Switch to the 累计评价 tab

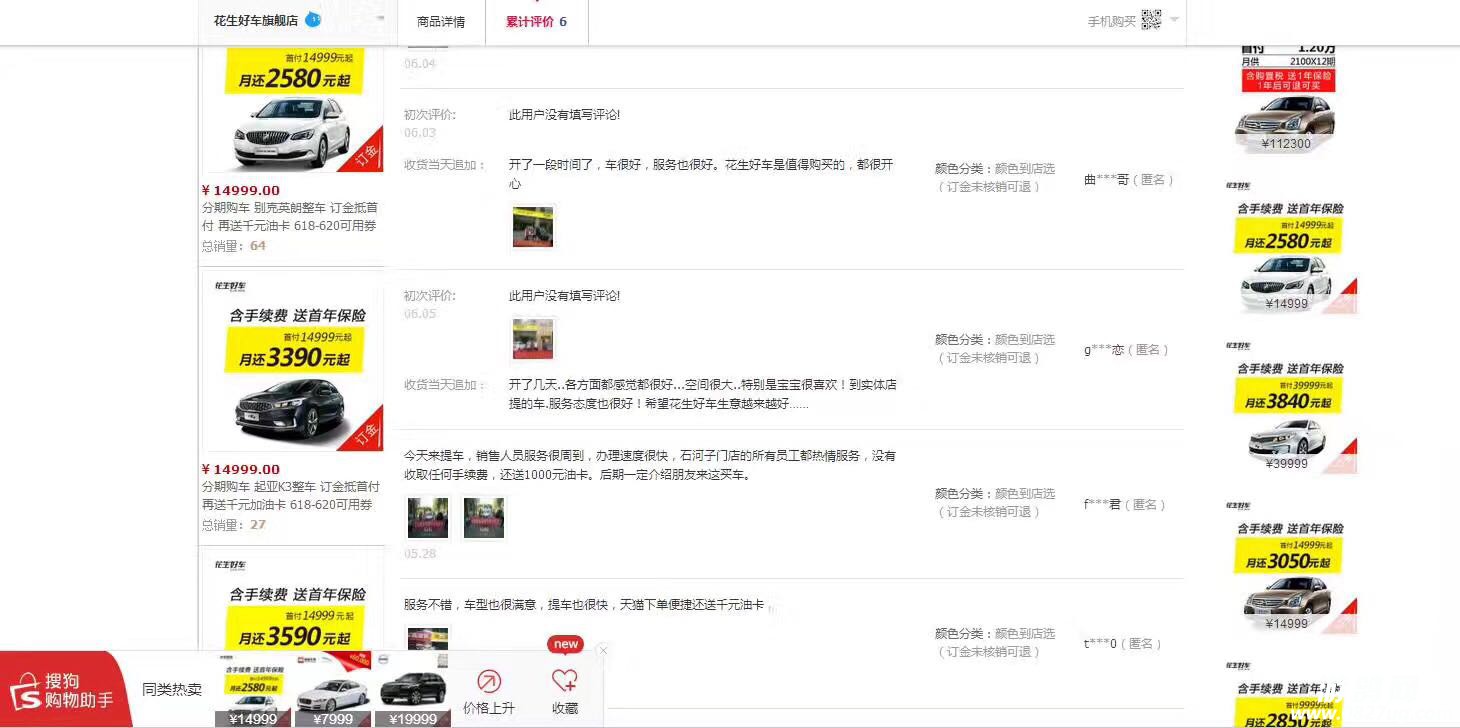(536, 21)
